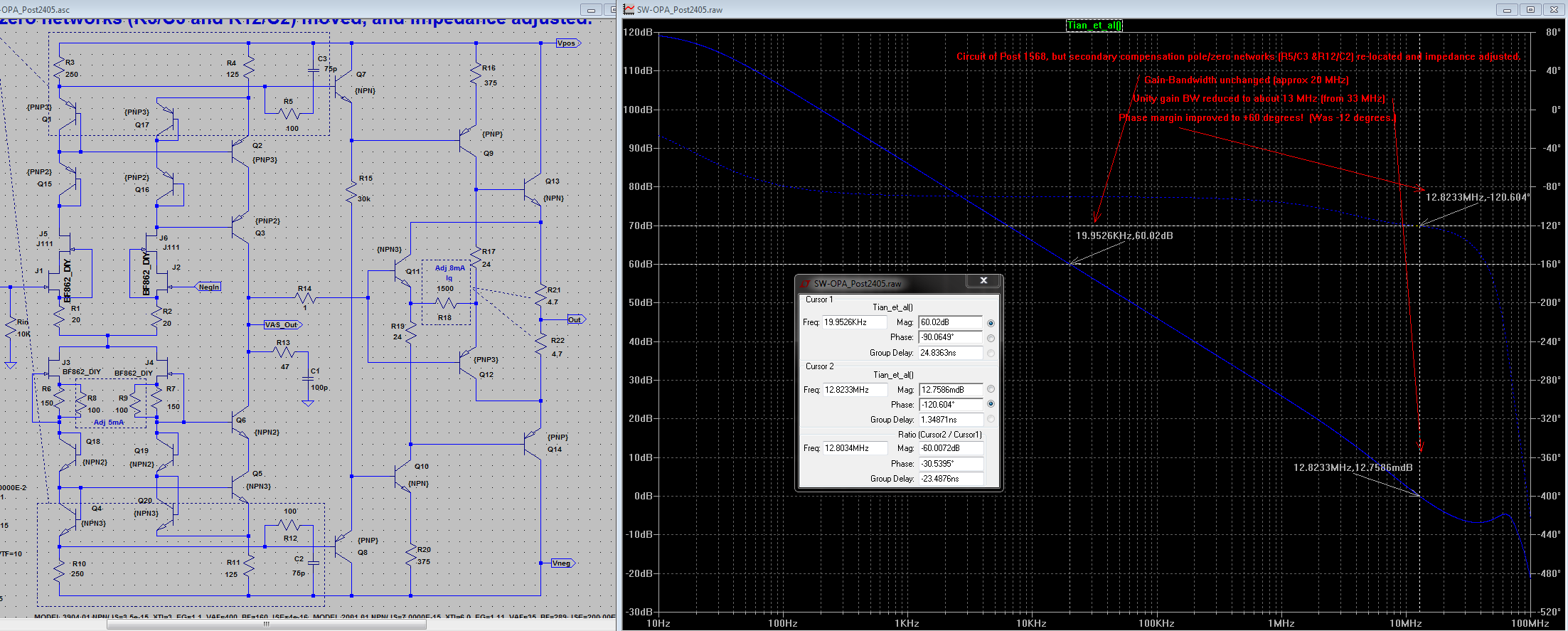The height and width of the screenshot is (631, 1568).
Task: Click the schematic horizontal scrollbar thumb
Action: pos(267,625)
